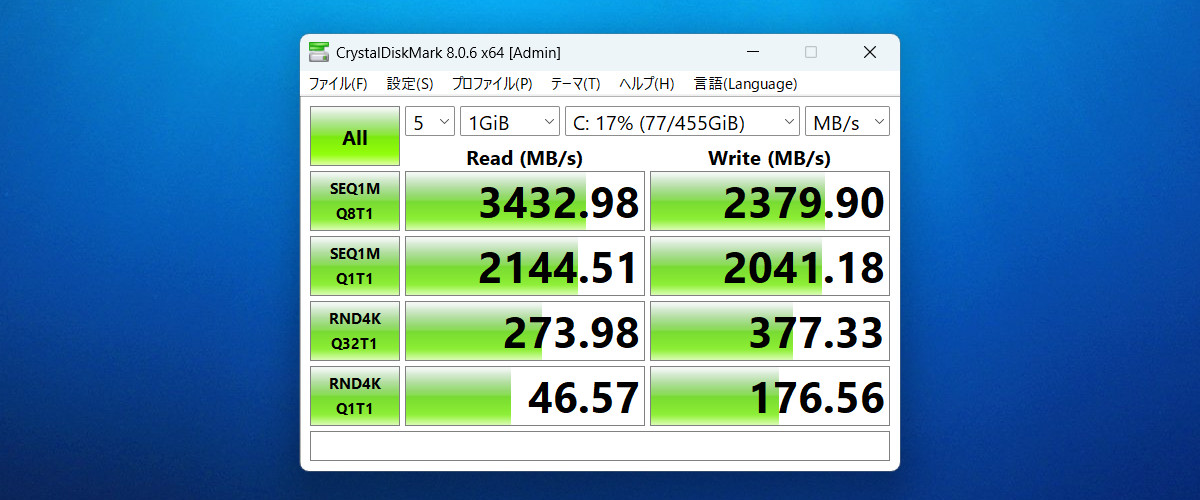Screen dimensions: 1200x500
Task: Run the RND4K Q32T1 benchmark
Action: coord(355,331)
